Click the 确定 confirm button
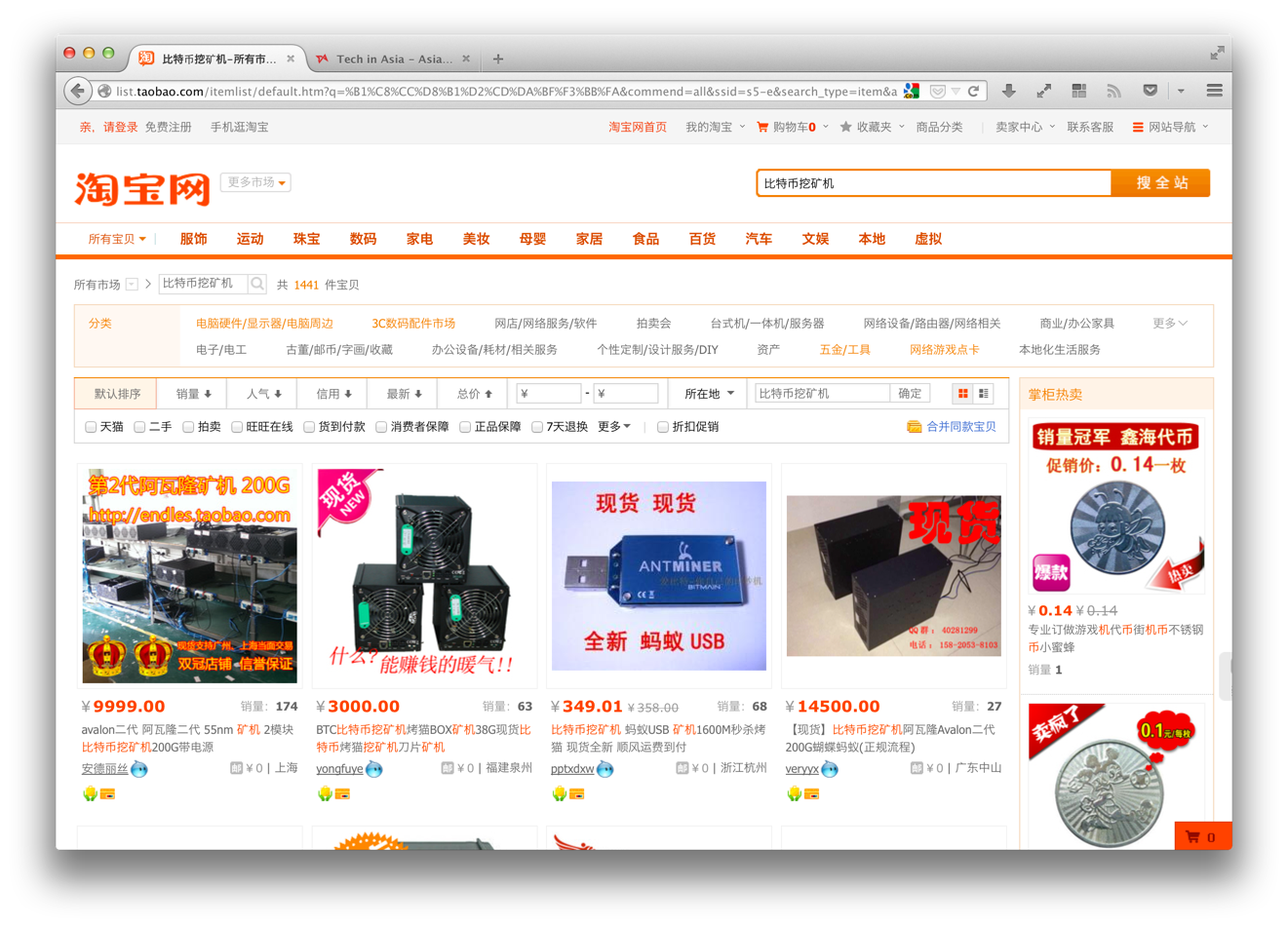The width and height of the screenshot is (1288, 927). [x=910, y=393]
